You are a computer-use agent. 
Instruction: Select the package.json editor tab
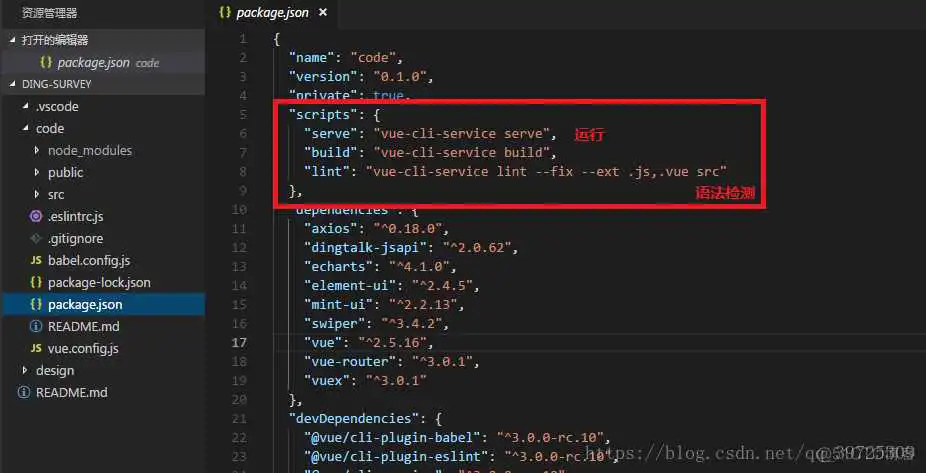pyautogui.click(x=273, y=12)
